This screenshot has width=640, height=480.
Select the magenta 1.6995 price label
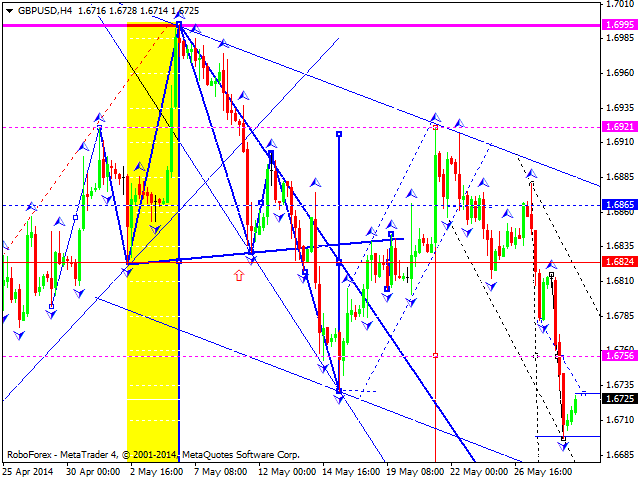(620, 25)
